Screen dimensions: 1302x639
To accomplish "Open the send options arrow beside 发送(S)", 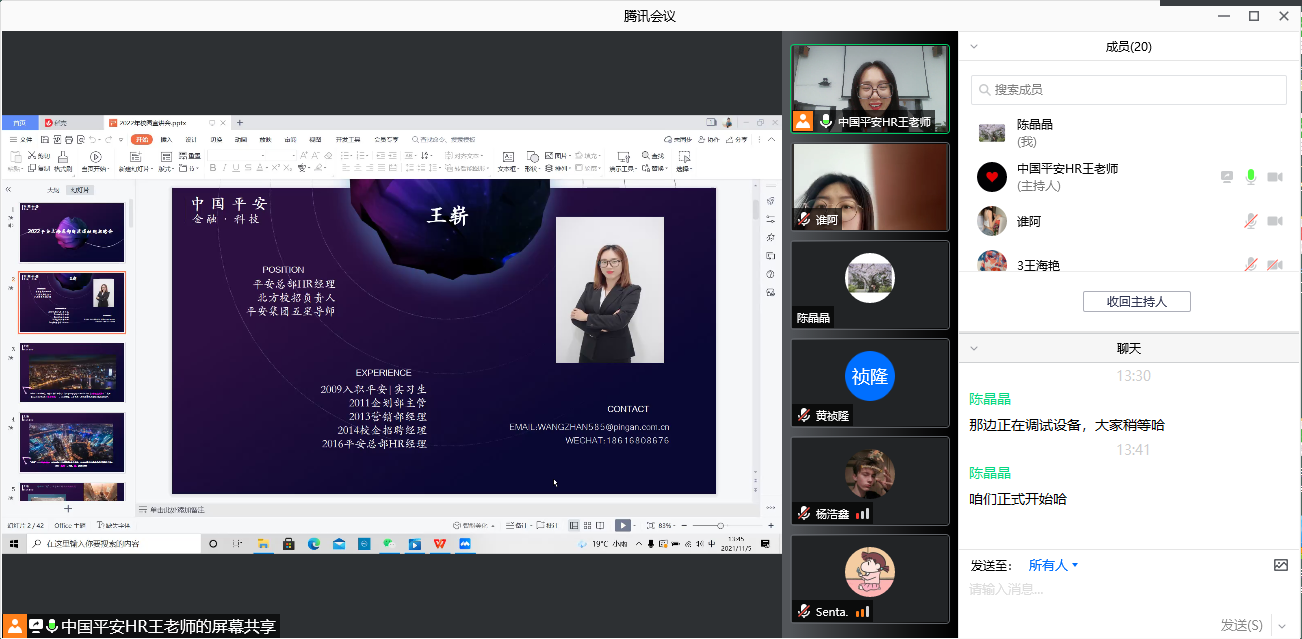I will 1281,625.
